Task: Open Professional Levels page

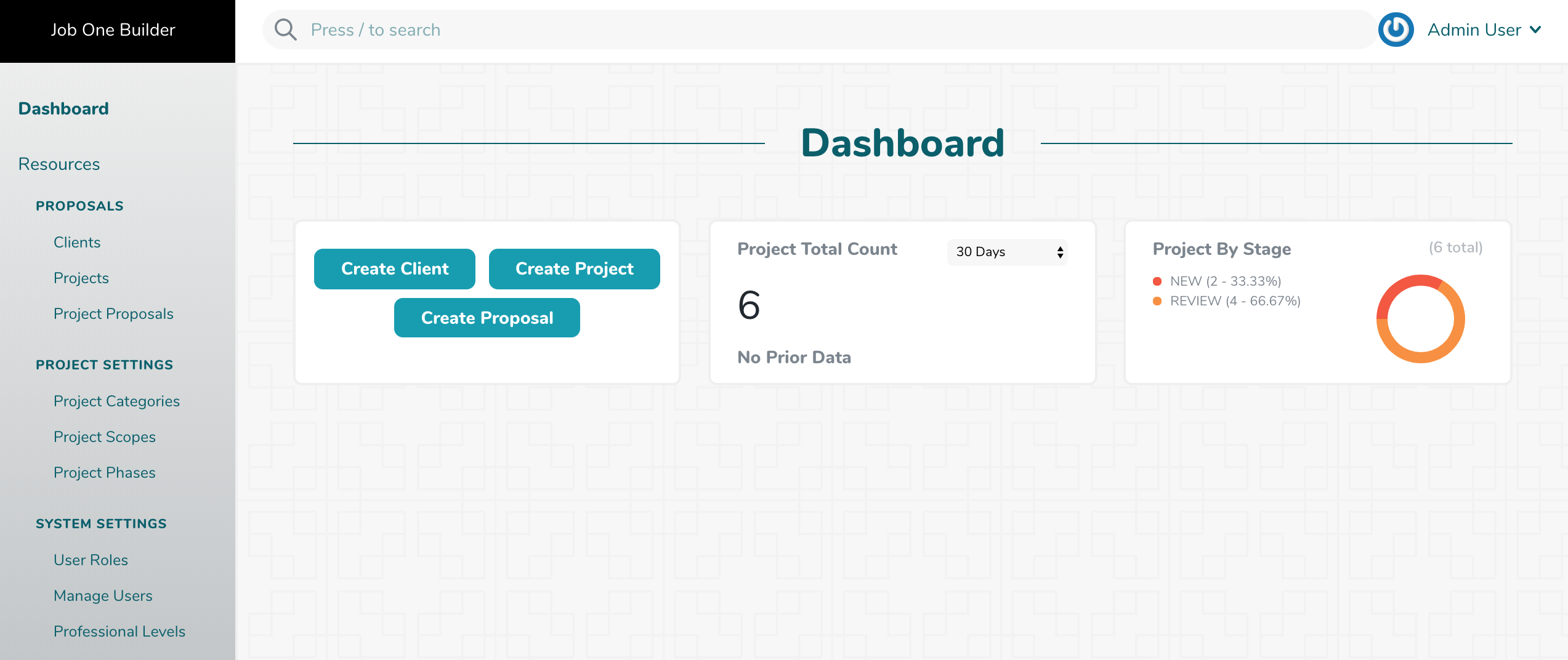Action: click(119, 631)
